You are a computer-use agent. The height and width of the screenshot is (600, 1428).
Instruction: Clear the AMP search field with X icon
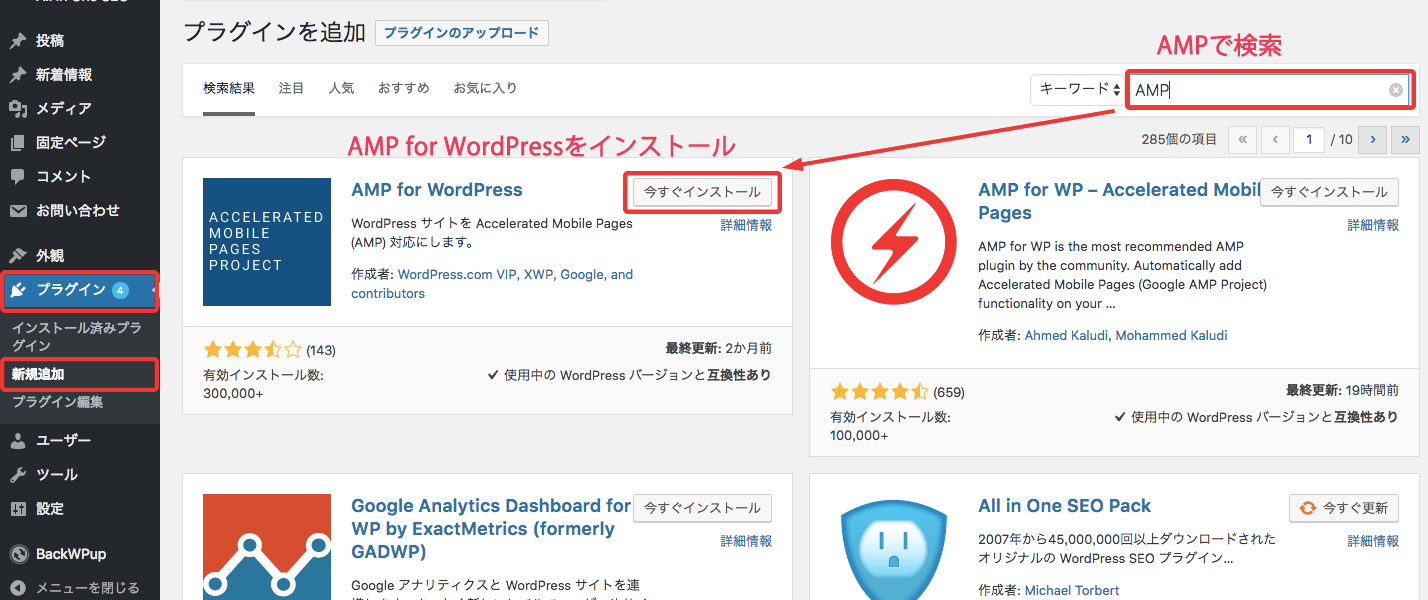pos(1395,90)
